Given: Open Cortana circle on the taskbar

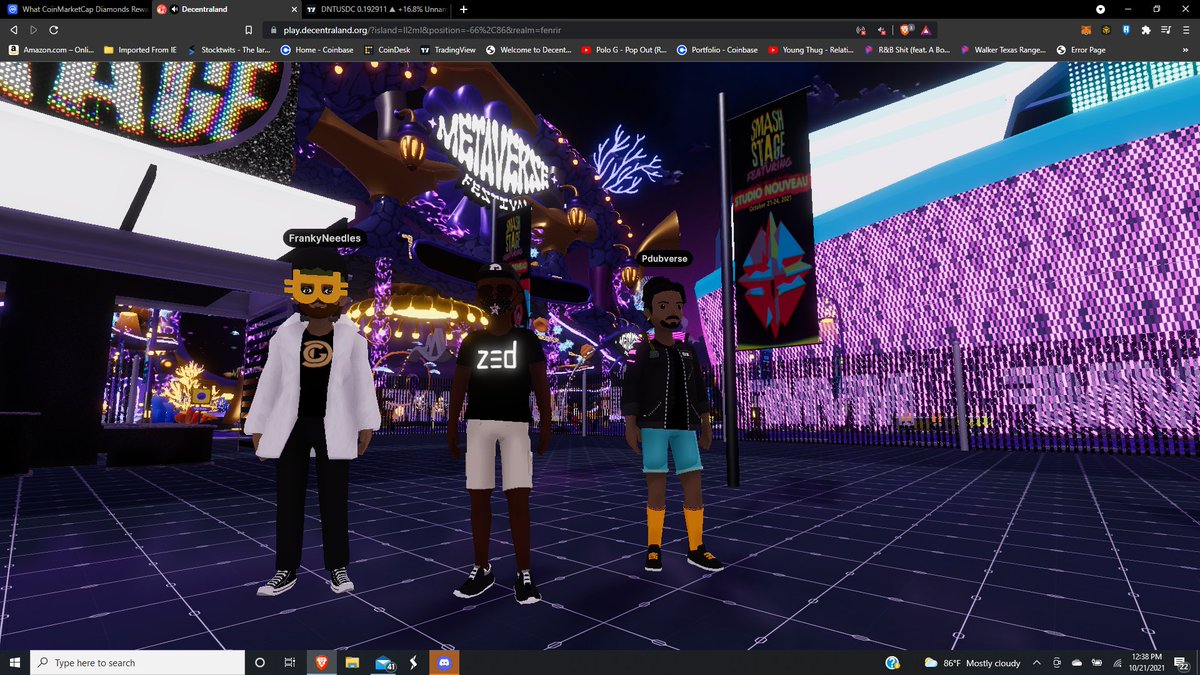Looking at the screenshot, I should (x=260, y=662).
